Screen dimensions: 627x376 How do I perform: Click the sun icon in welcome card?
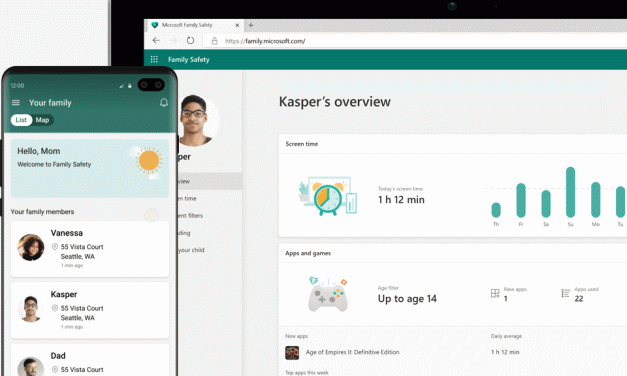coord(149,160)
